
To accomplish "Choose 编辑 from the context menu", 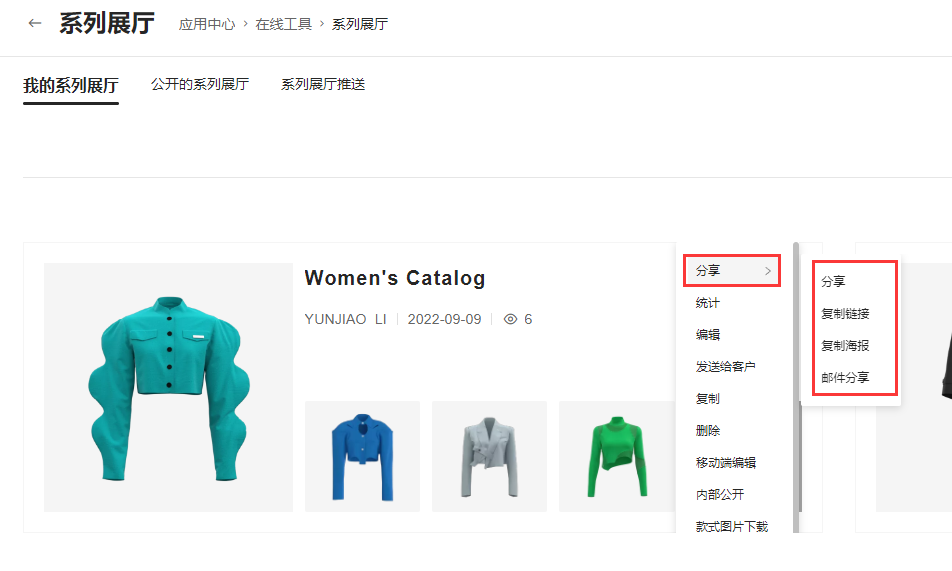I will click(708, 335).
